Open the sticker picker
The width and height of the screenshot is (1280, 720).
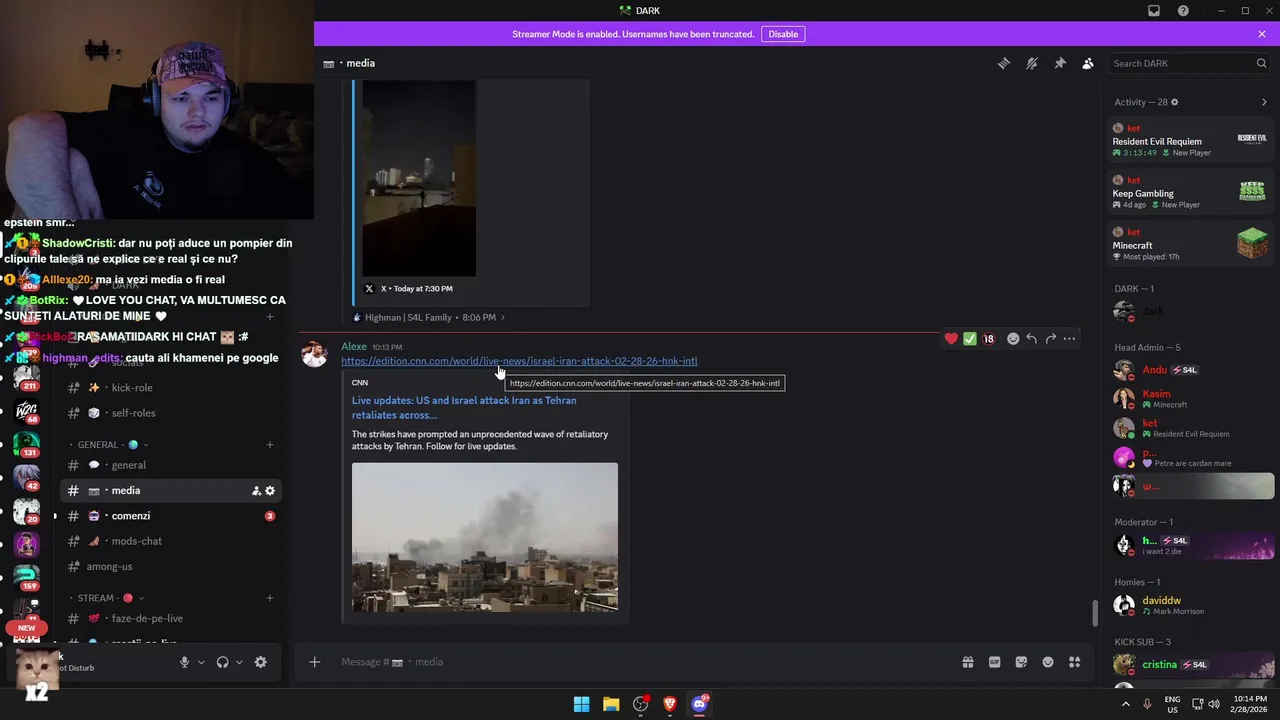[1021, 662]
